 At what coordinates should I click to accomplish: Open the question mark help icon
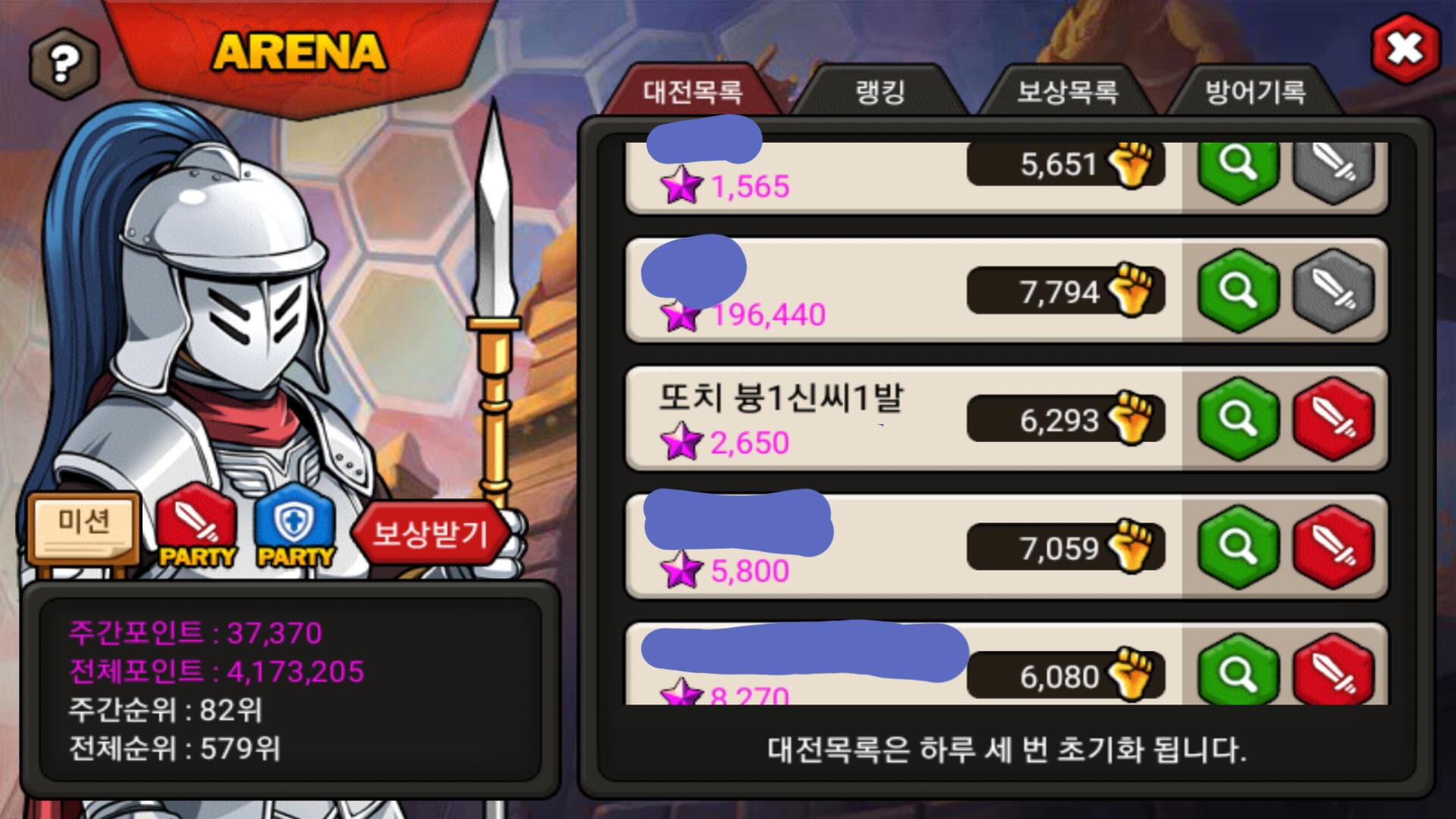coord(64,64)
